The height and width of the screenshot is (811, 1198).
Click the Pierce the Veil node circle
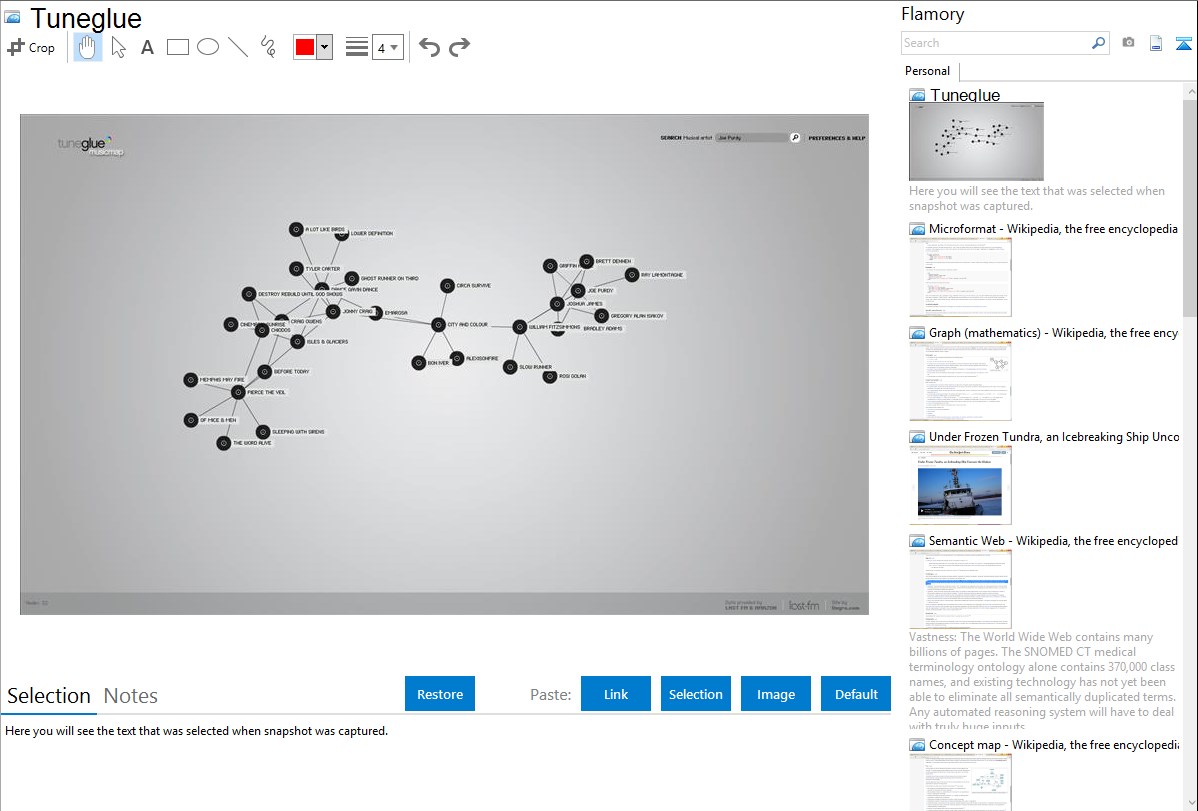coord(238,392)
